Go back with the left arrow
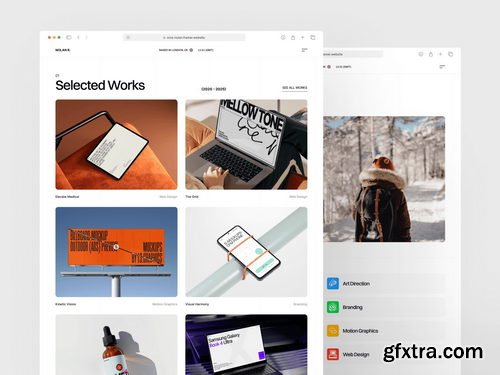500x375 pixels. 78,37
